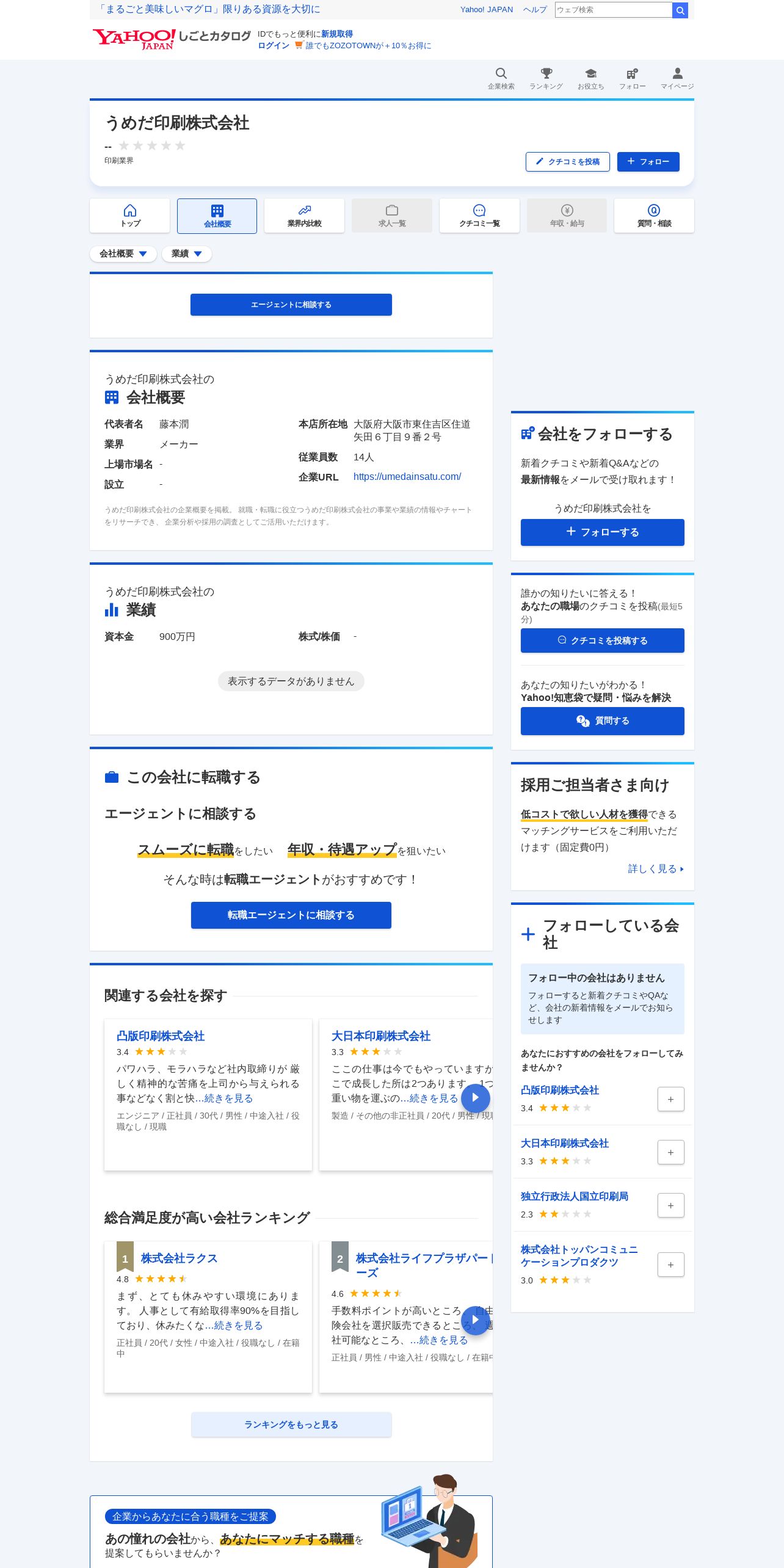784x1568 pixels.
Task: Switch to the 業界内比較 tab
Action: pos(304,216)
